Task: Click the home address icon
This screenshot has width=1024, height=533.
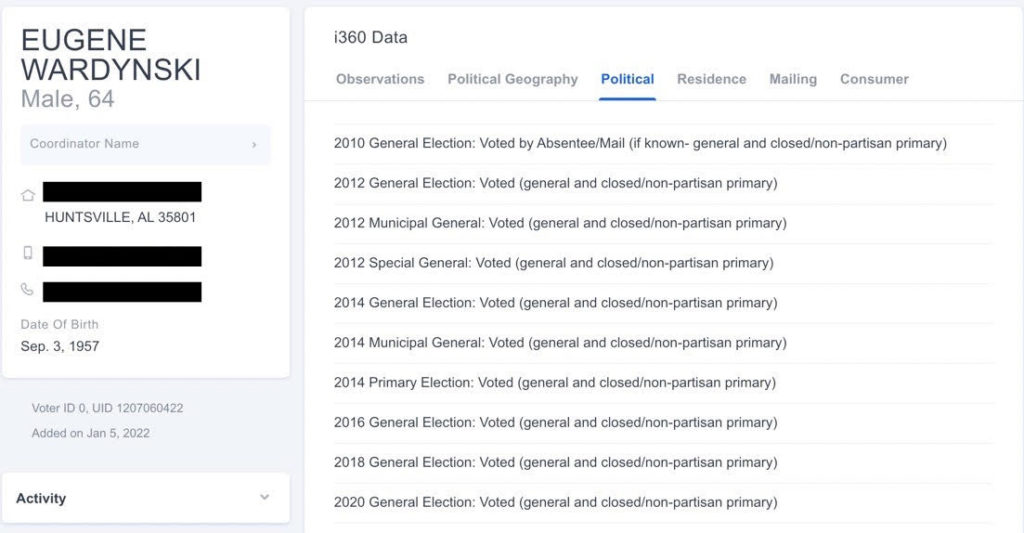Action: coord(28,196)
